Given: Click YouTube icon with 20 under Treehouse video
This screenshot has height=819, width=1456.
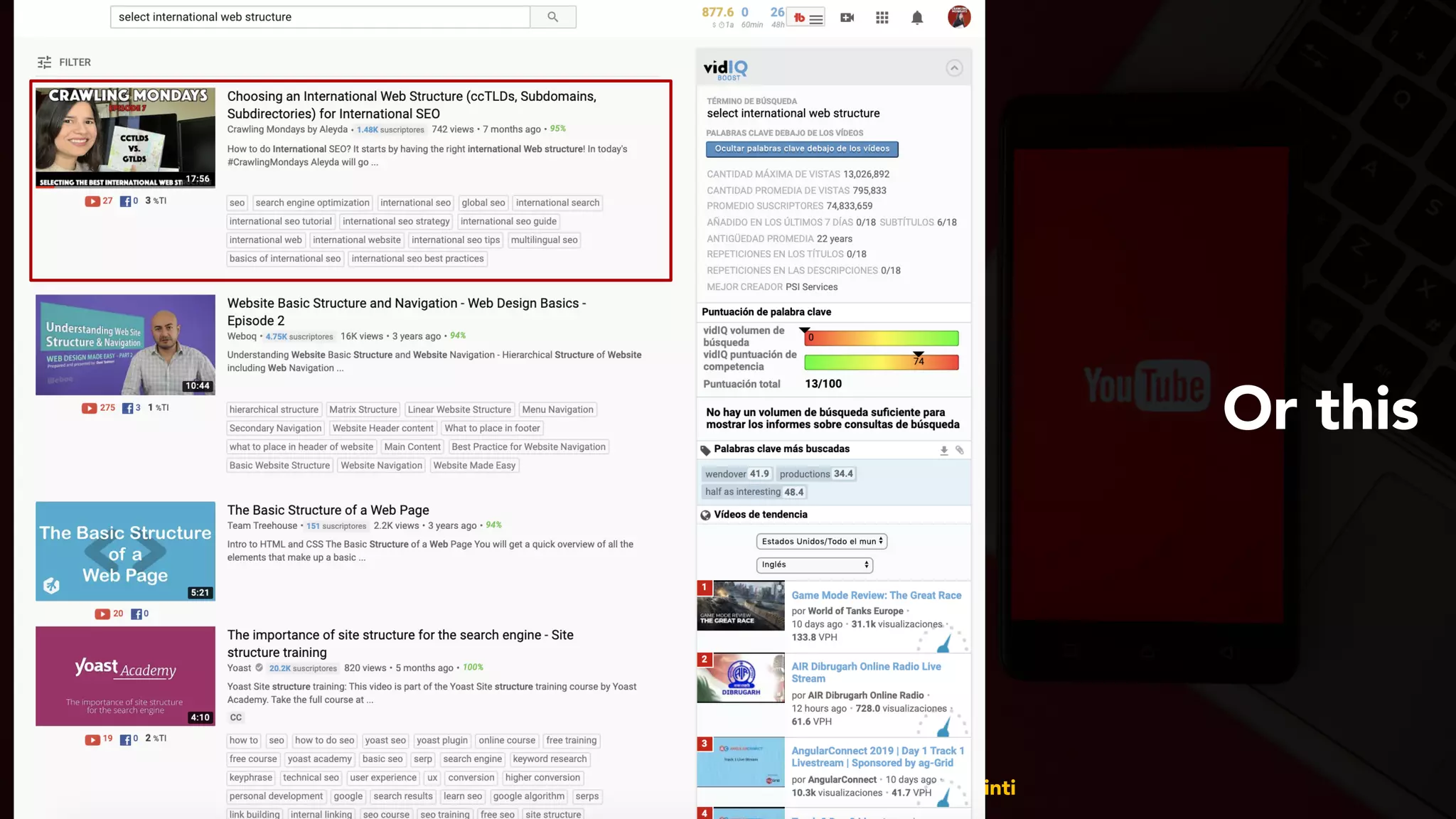Looking at the screenshot, I should (x=102, y=614).
